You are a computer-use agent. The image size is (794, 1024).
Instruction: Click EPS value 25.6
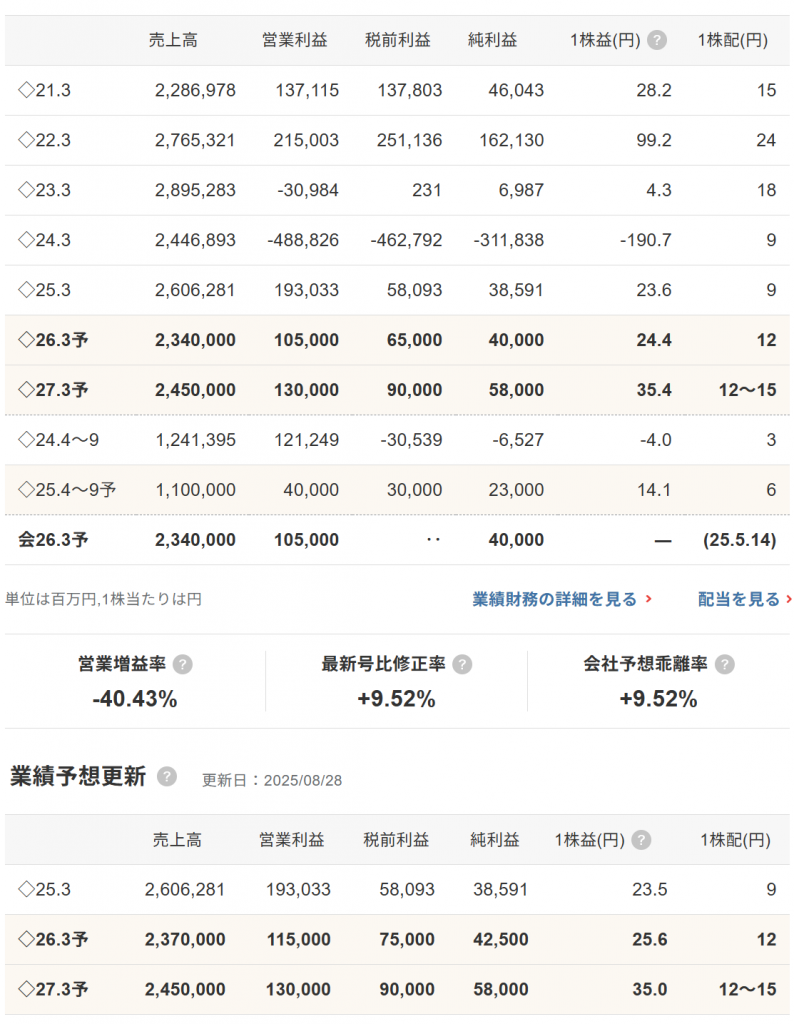tap(650, 940)
